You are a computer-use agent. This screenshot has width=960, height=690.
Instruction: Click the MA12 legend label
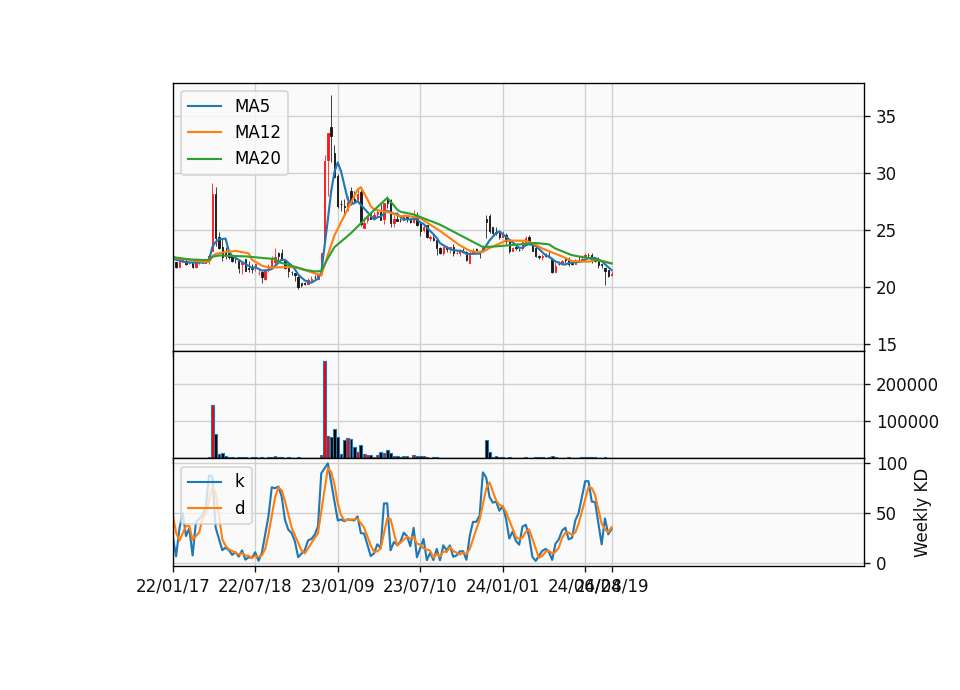(257, 132)
